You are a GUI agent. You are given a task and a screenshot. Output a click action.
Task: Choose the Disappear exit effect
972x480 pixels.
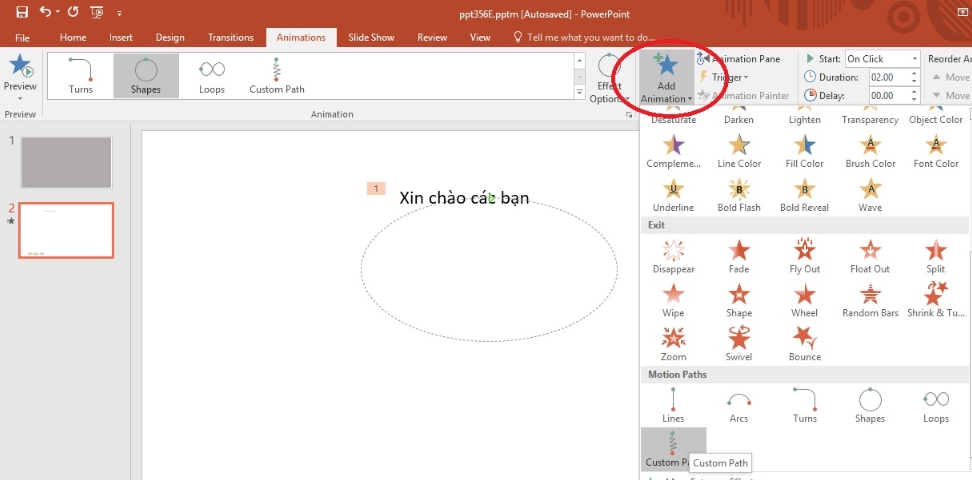(x=673, y=256)
